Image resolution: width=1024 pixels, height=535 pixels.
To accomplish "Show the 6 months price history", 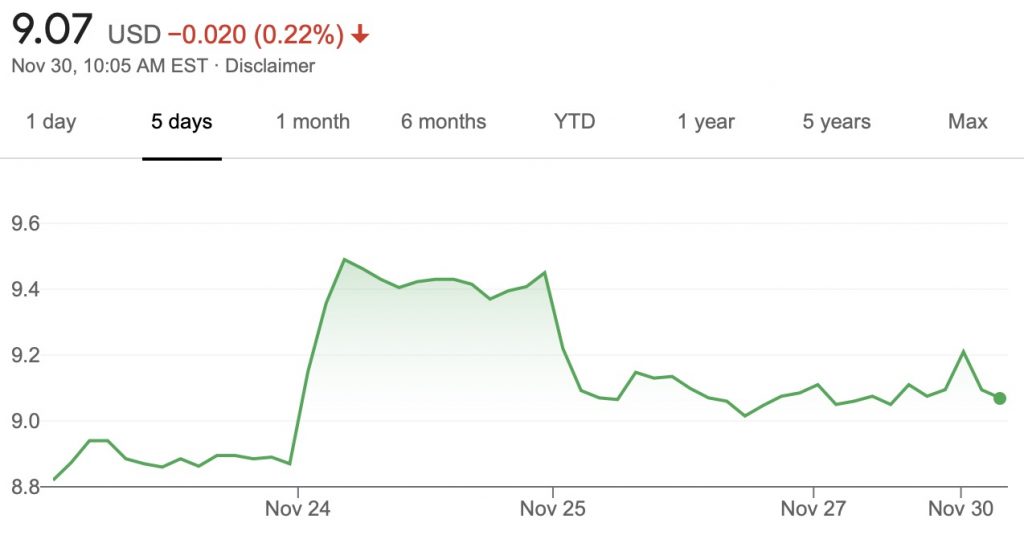I will tap(443, 122).
